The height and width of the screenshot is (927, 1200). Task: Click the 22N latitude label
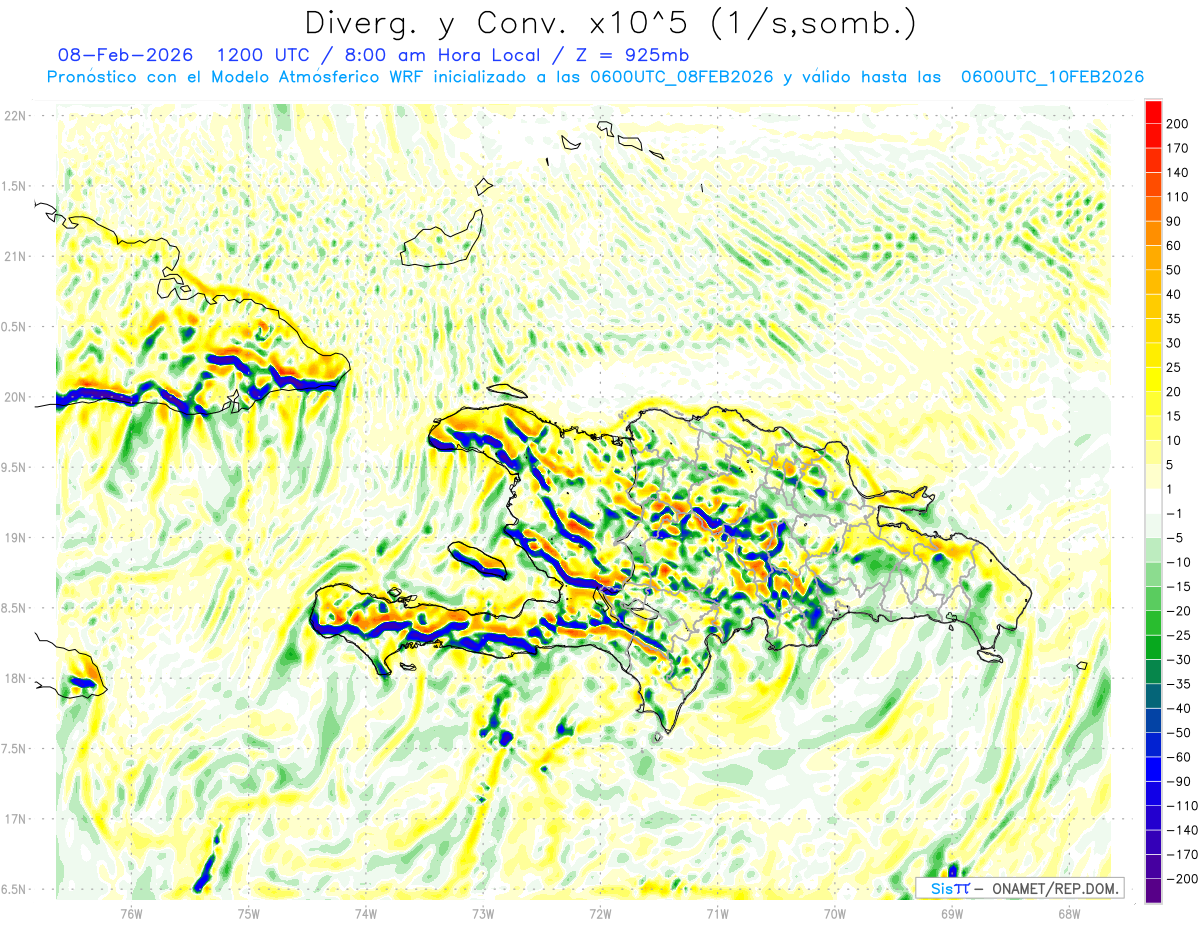point(15,116)
